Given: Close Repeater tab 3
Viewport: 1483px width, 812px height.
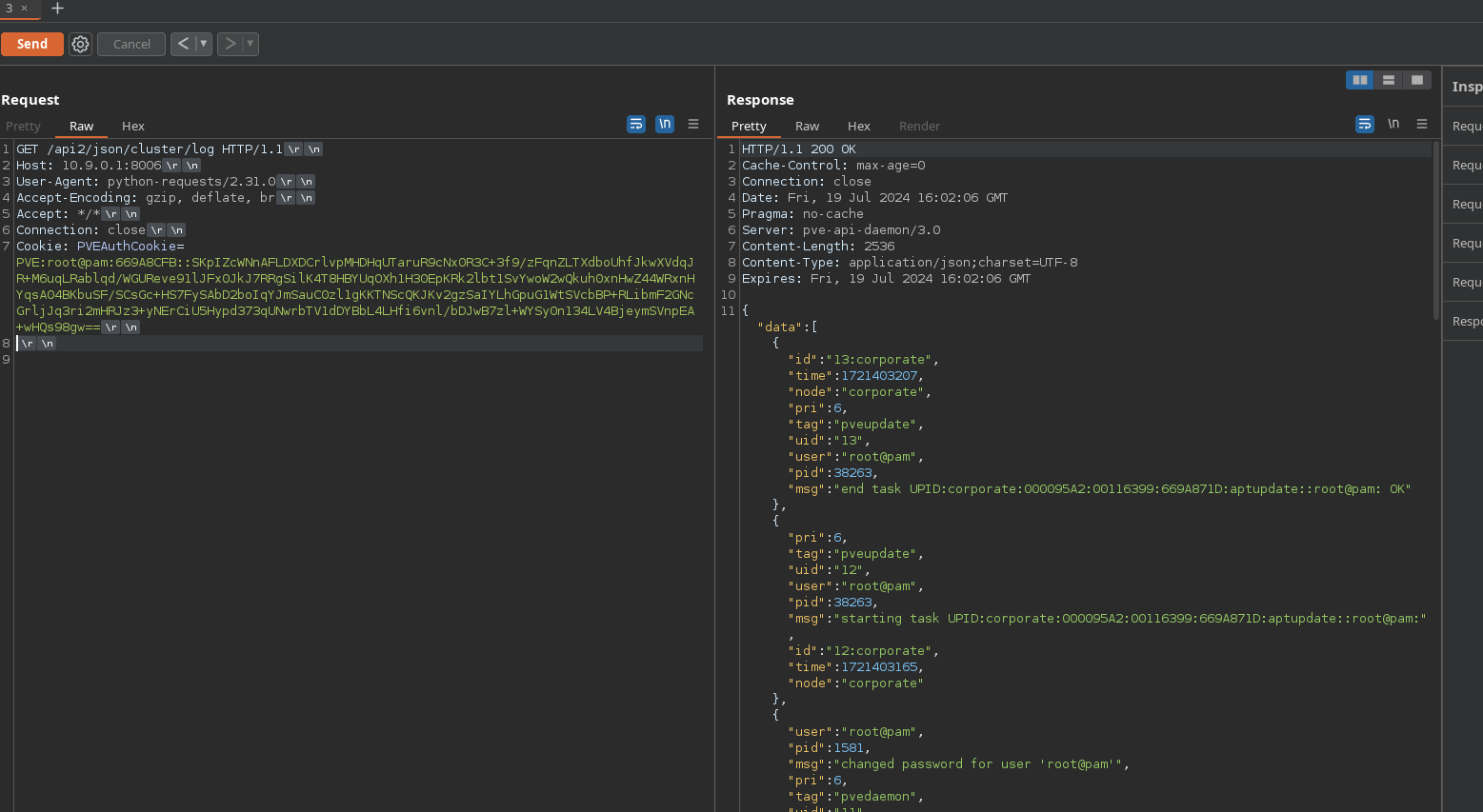Looking at the screenshot, I should 25,8.
